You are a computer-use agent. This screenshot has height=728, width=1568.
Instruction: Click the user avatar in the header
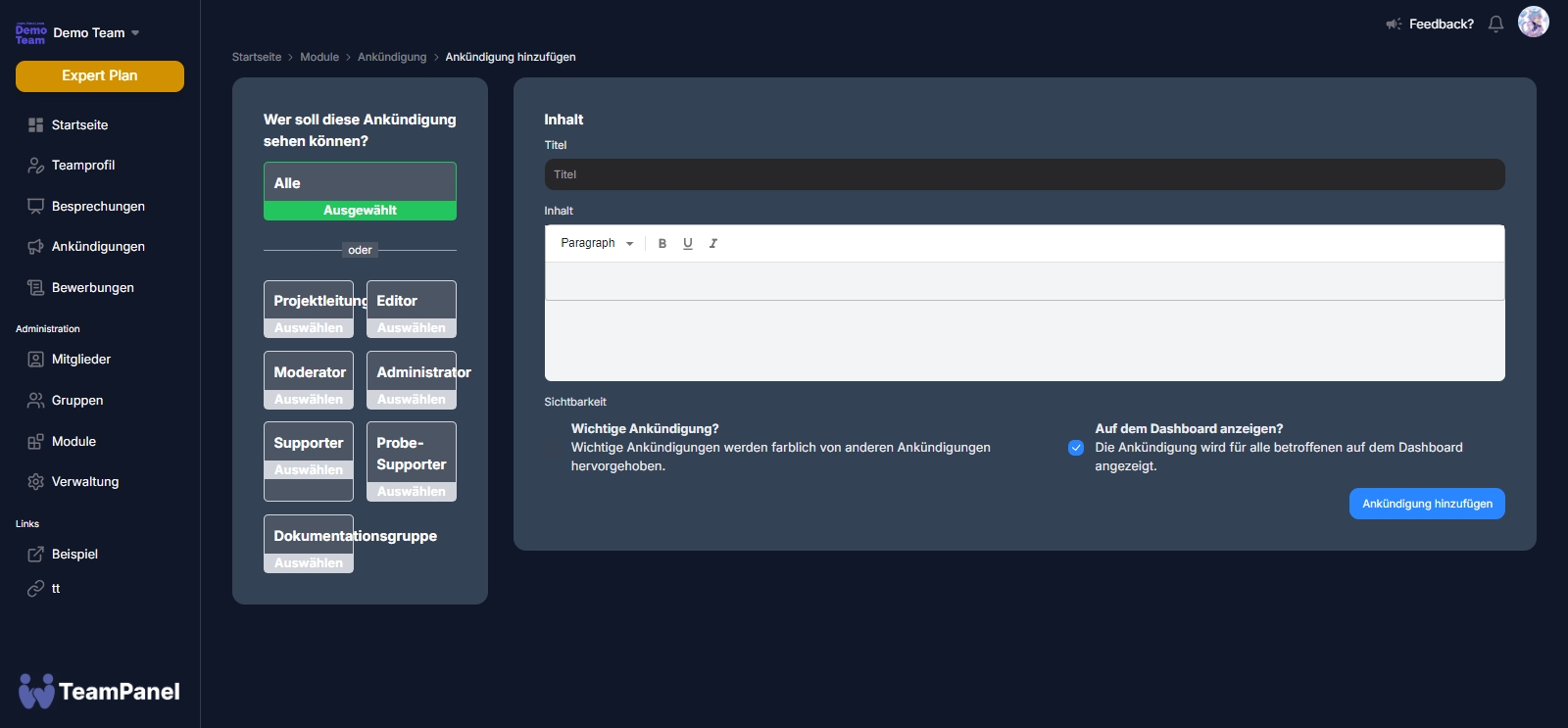1533,22
